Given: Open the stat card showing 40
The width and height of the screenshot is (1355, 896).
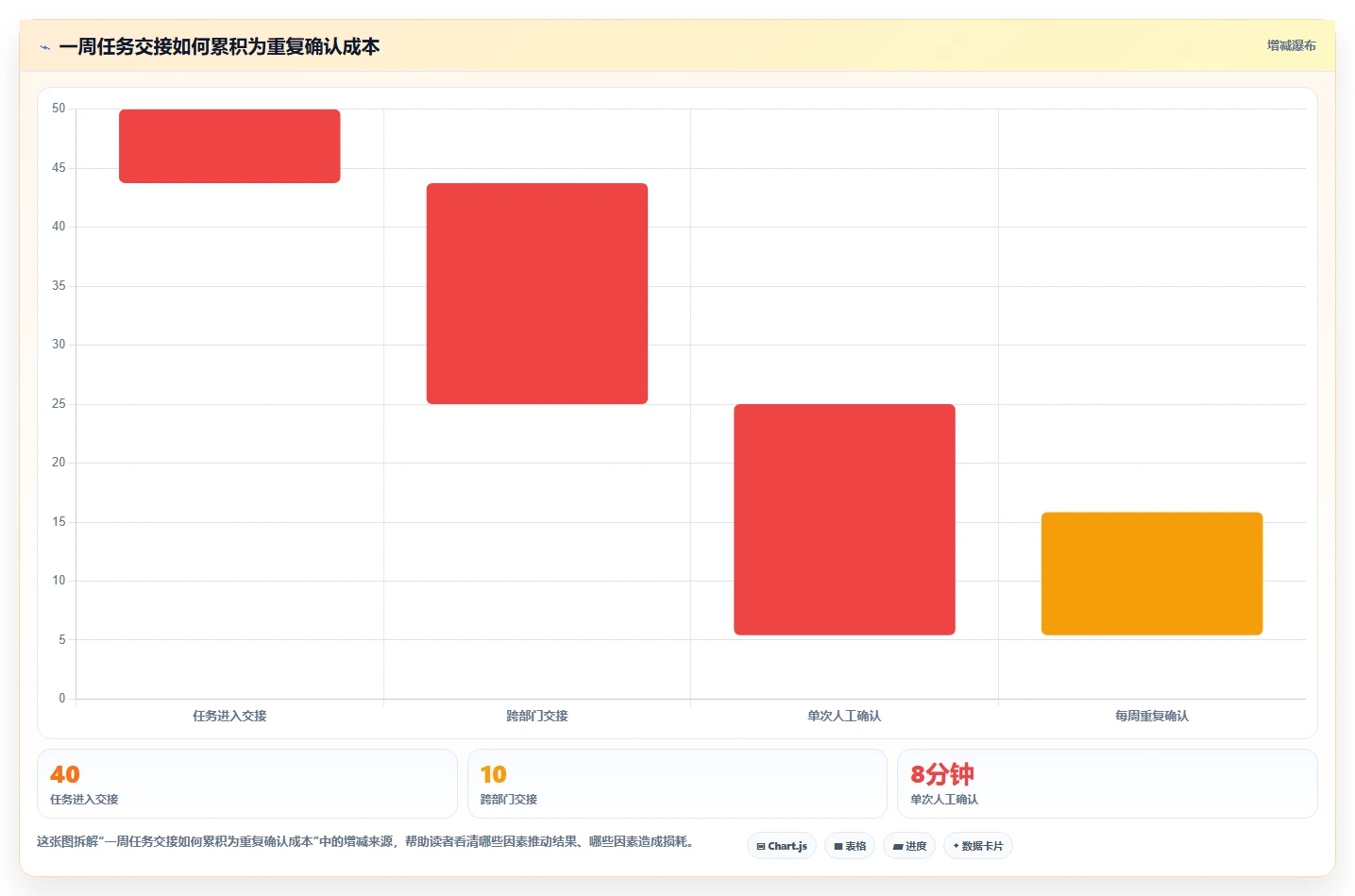Looking at the screenshot, I should (247, 784).
